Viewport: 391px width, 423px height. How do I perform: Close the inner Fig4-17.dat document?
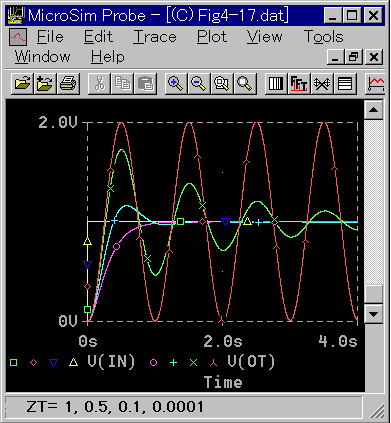[x=374, y=57]
